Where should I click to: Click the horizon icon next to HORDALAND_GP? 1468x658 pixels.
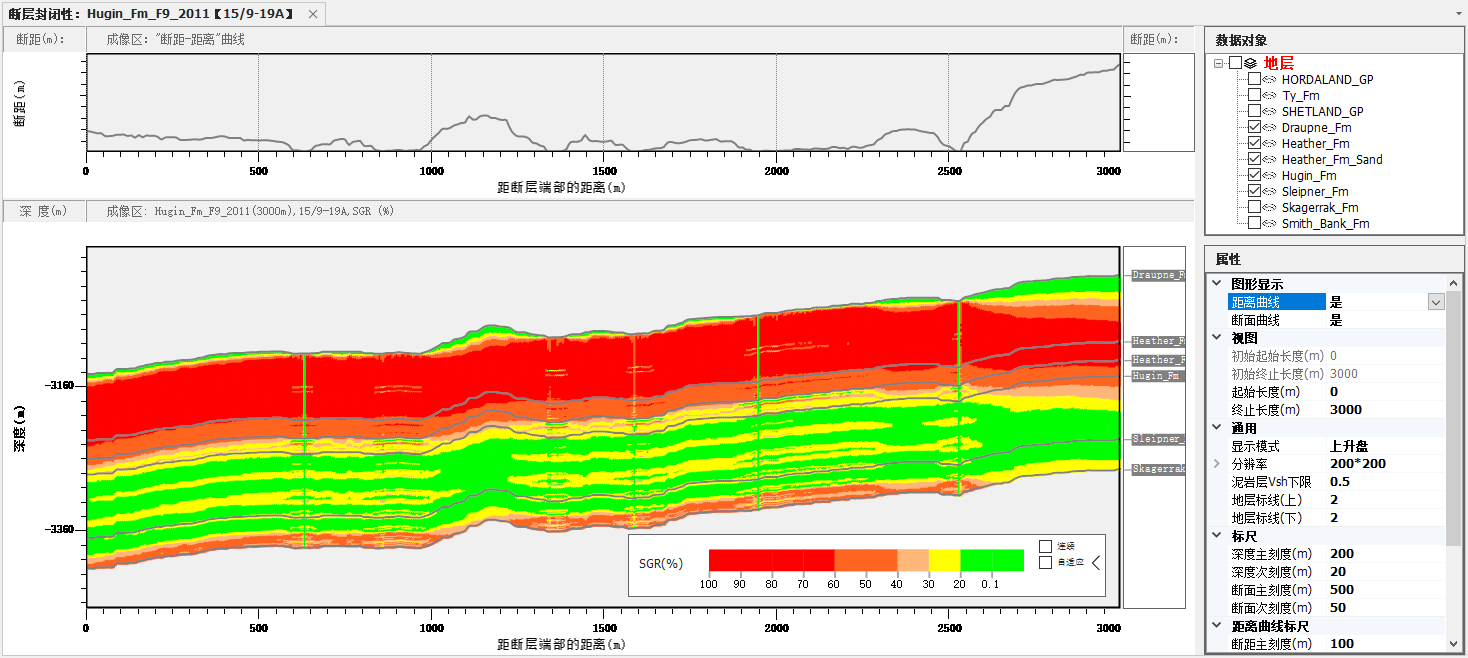click(x=1270, y=79)
